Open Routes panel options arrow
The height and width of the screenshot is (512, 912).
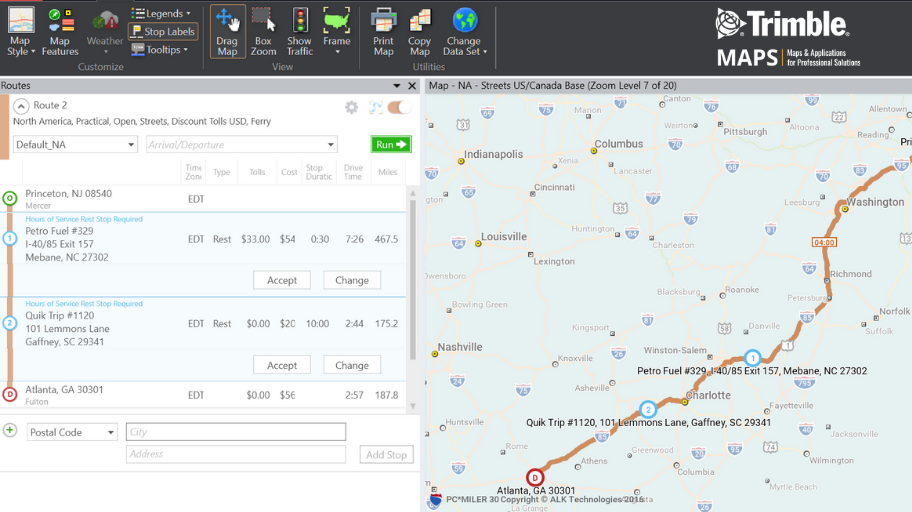pyautogui.click(x=397, y=86)
